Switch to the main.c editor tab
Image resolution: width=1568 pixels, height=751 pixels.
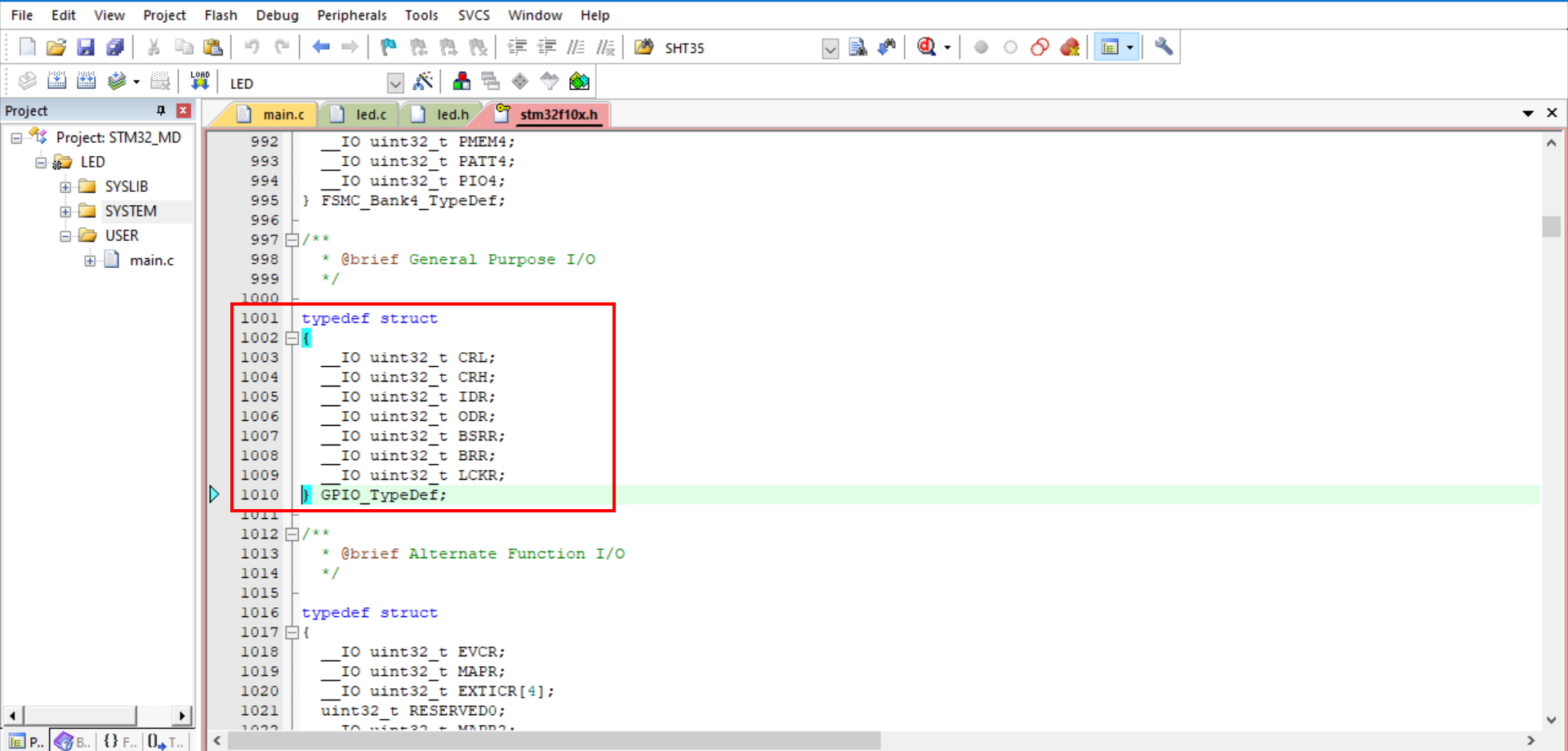pos(273,114)
